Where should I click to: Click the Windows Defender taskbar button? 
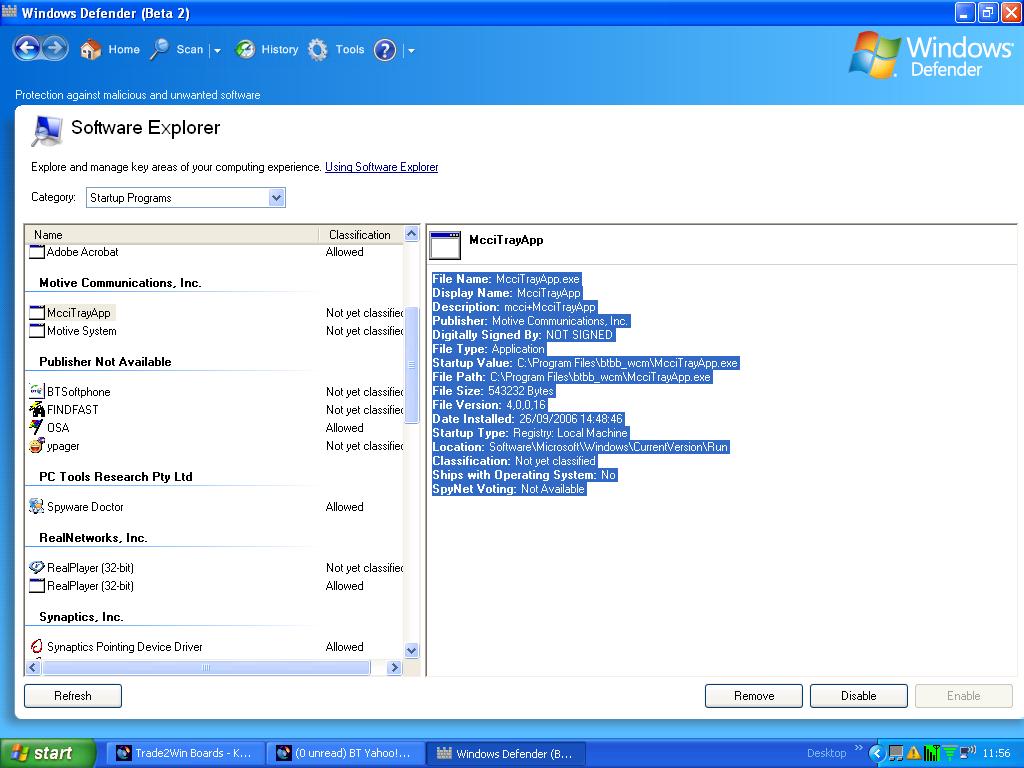(x=505, y=754)
